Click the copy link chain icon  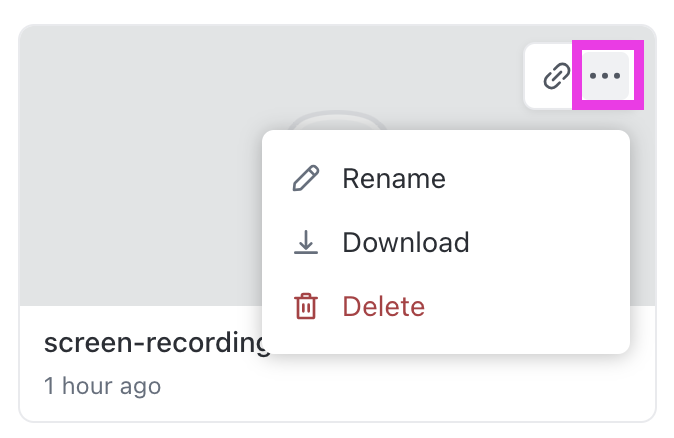coord(556,76)
